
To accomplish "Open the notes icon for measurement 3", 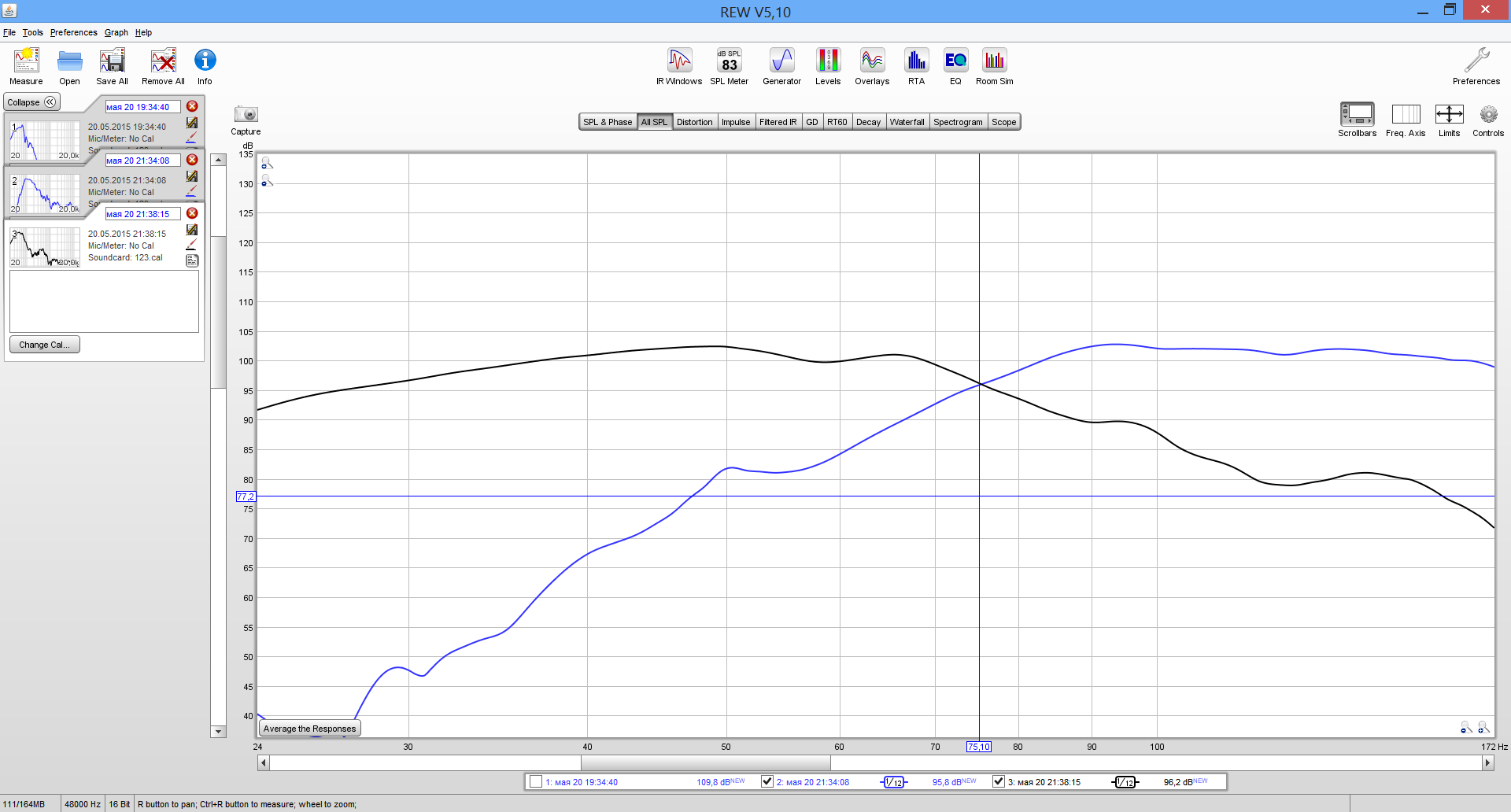I will [x=192, y=260].
